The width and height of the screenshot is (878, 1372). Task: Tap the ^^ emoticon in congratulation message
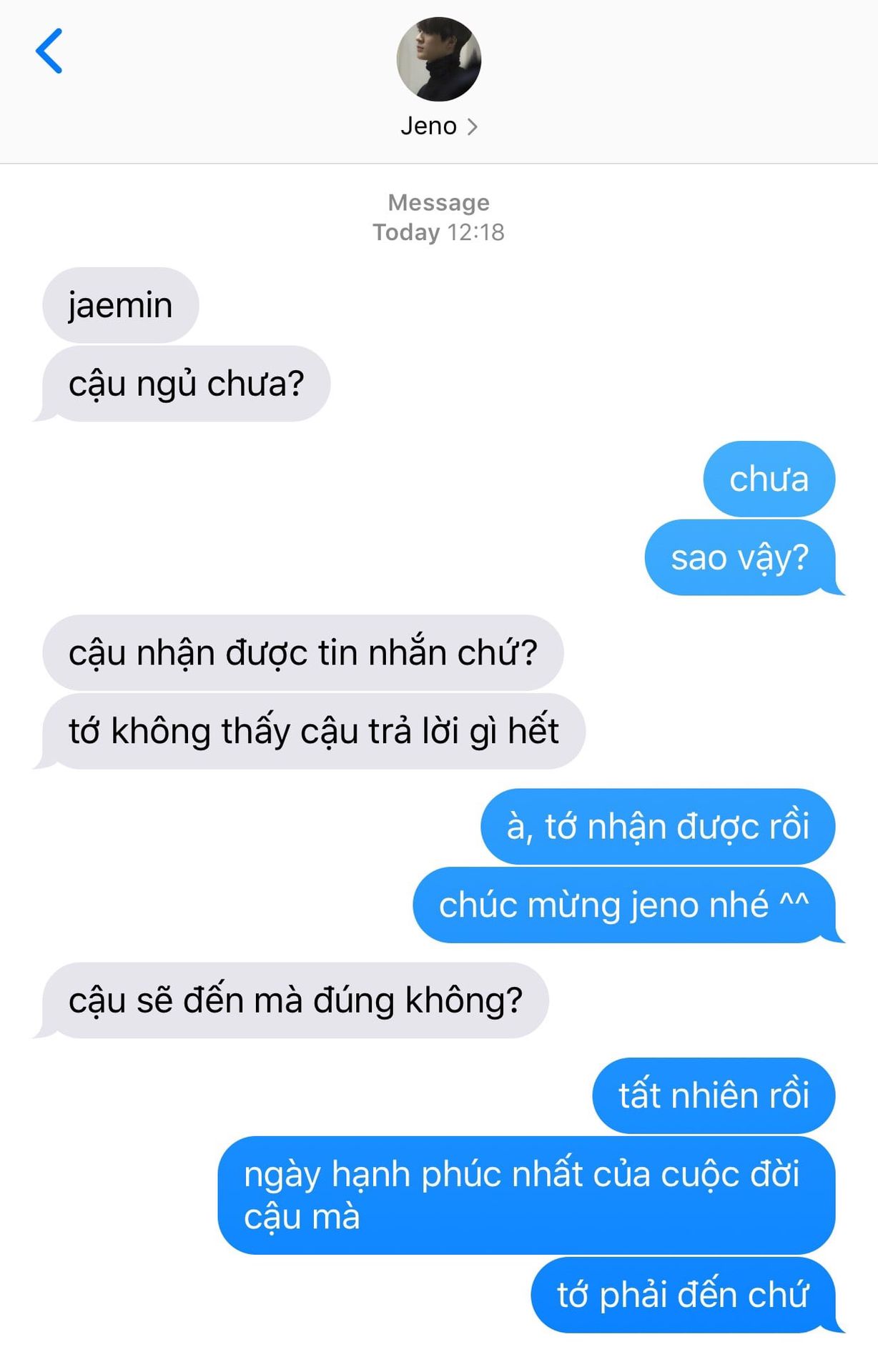[794, 900]
